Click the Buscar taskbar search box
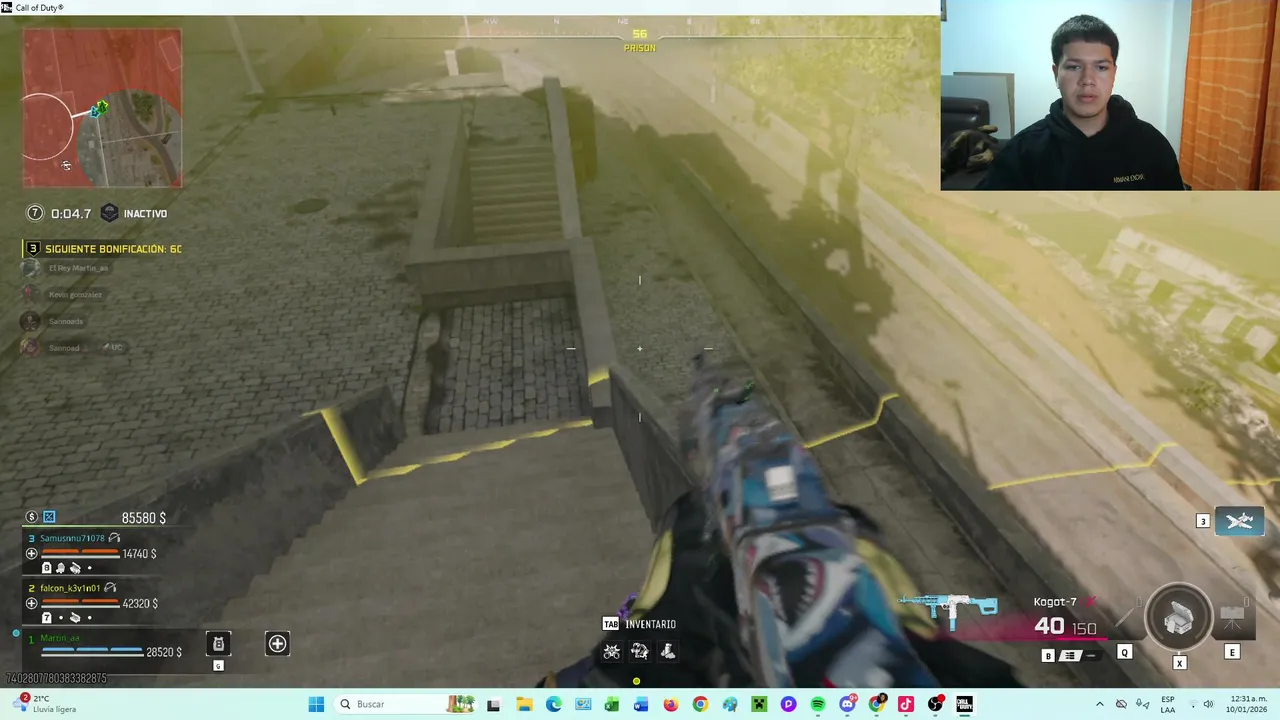Screen dimensions: 1280x720 [407, 704]
